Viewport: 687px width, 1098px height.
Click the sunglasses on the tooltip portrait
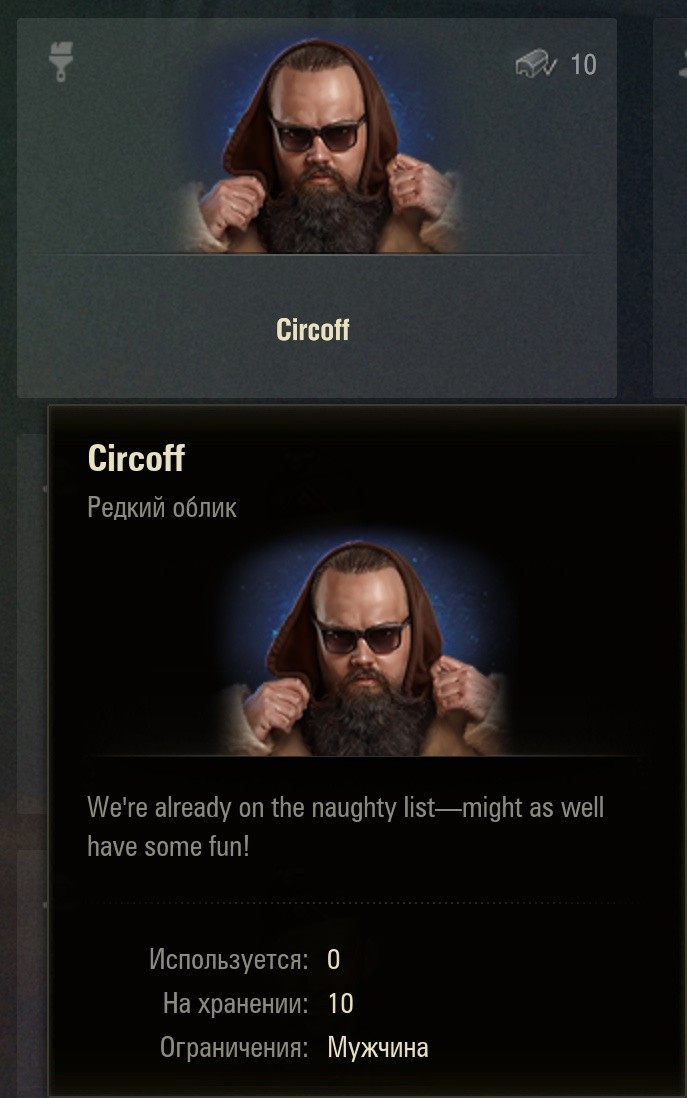[x=361, y=634]
